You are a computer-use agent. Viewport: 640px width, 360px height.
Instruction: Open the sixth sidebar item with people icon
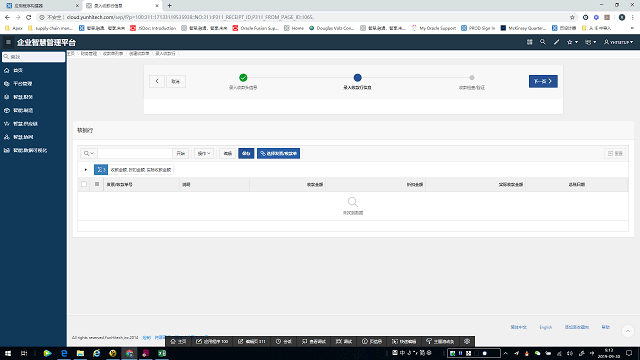point(33,137)
